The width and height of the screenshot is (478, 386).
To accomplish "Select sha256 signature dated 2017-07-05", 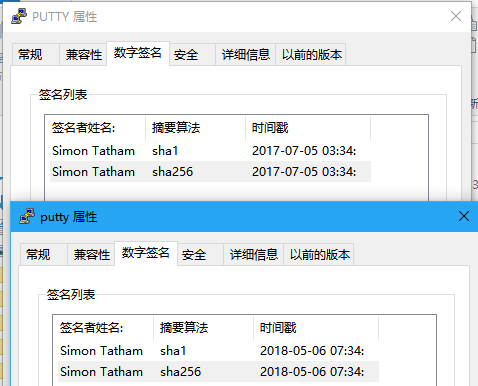I will pyautogui.click(x=210, y=172).
